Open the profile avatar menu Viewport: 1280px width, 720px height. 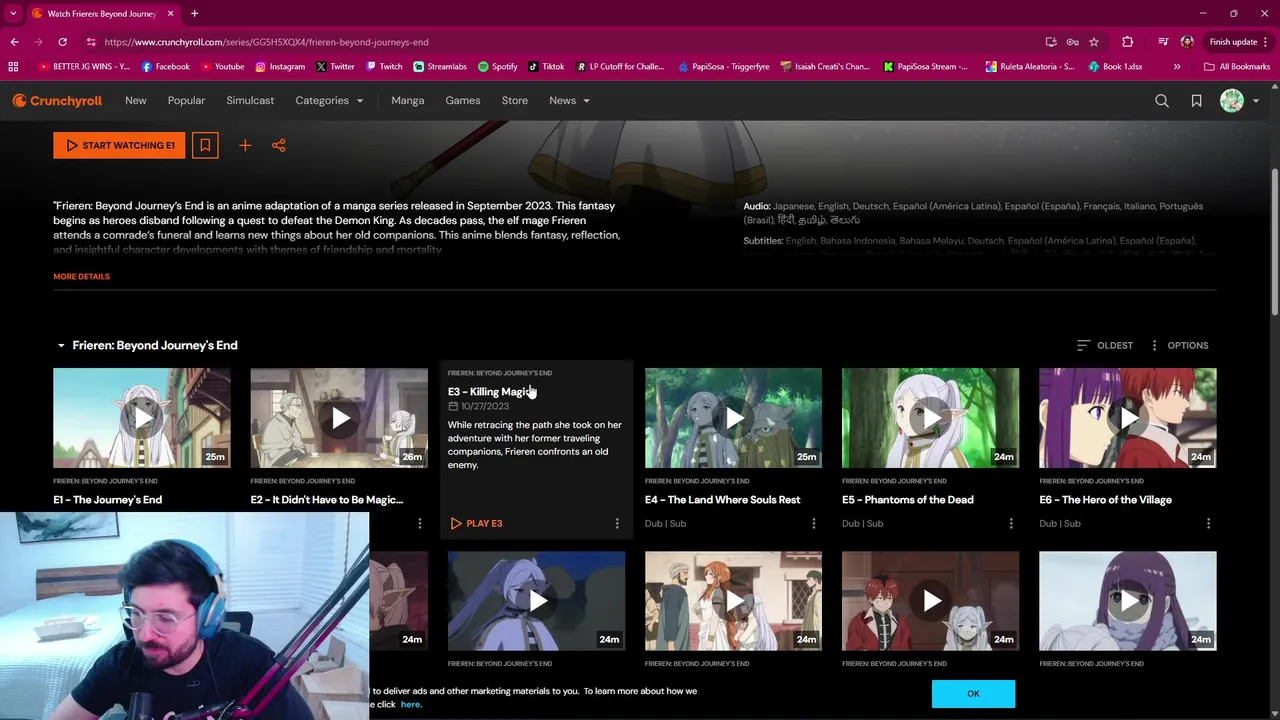[1232, 100]
